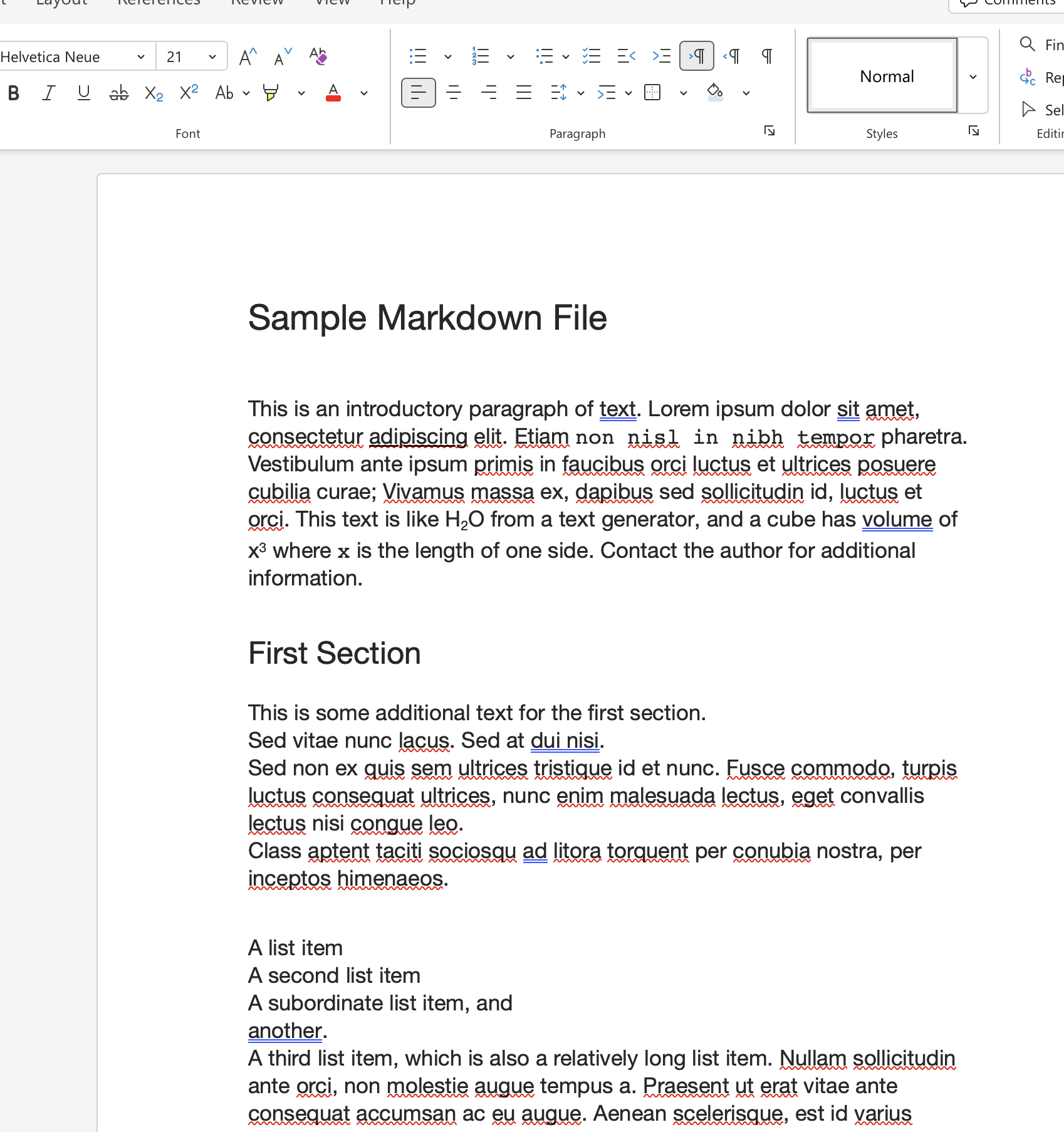Toggle left-to-right text direction
1064x1132 pixels.
[696, 56]
